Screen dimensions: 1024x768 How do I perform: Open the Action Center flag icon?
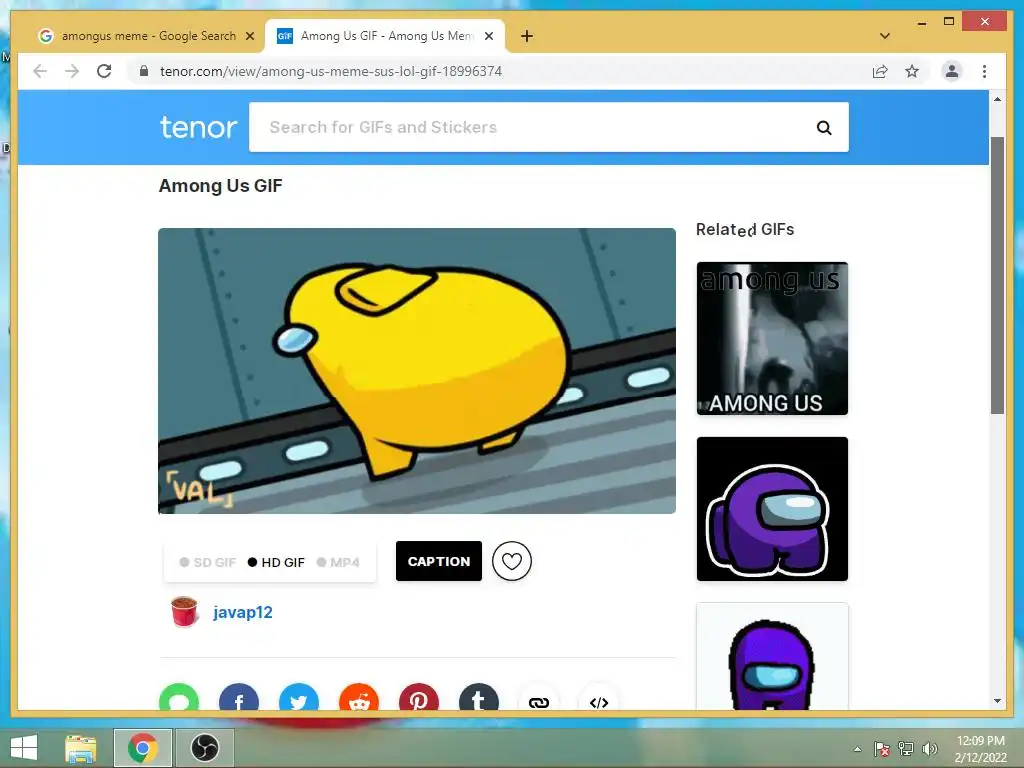coord(882,749)
